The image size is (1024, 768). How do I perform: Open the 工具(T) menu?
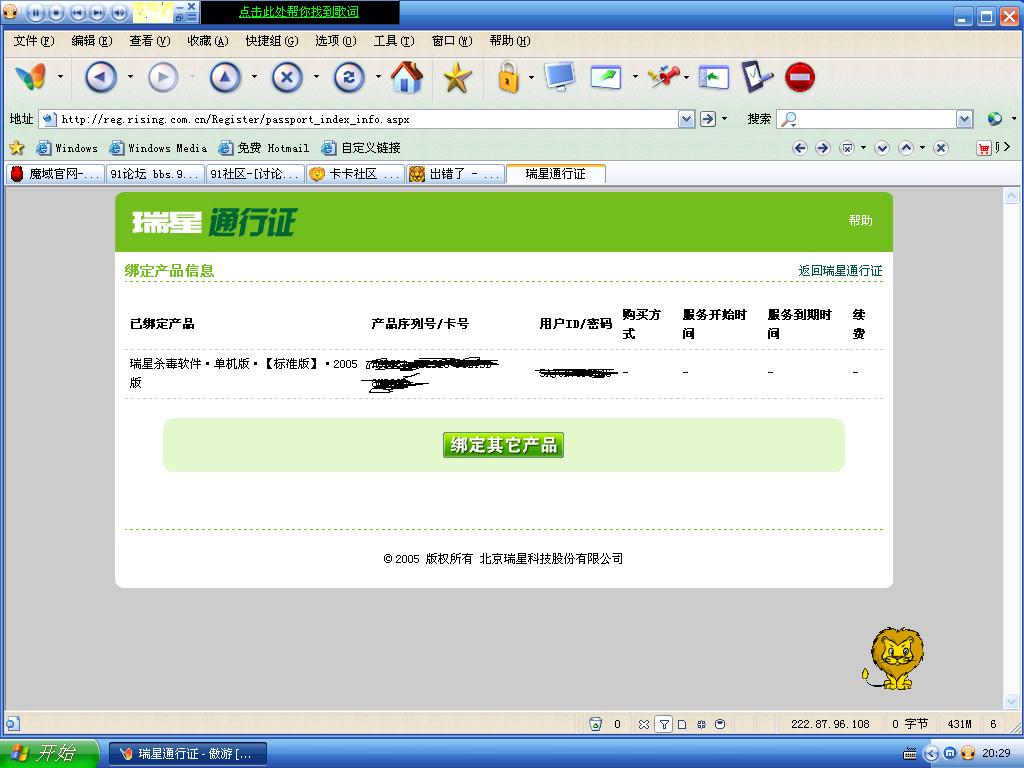point(394,40)
